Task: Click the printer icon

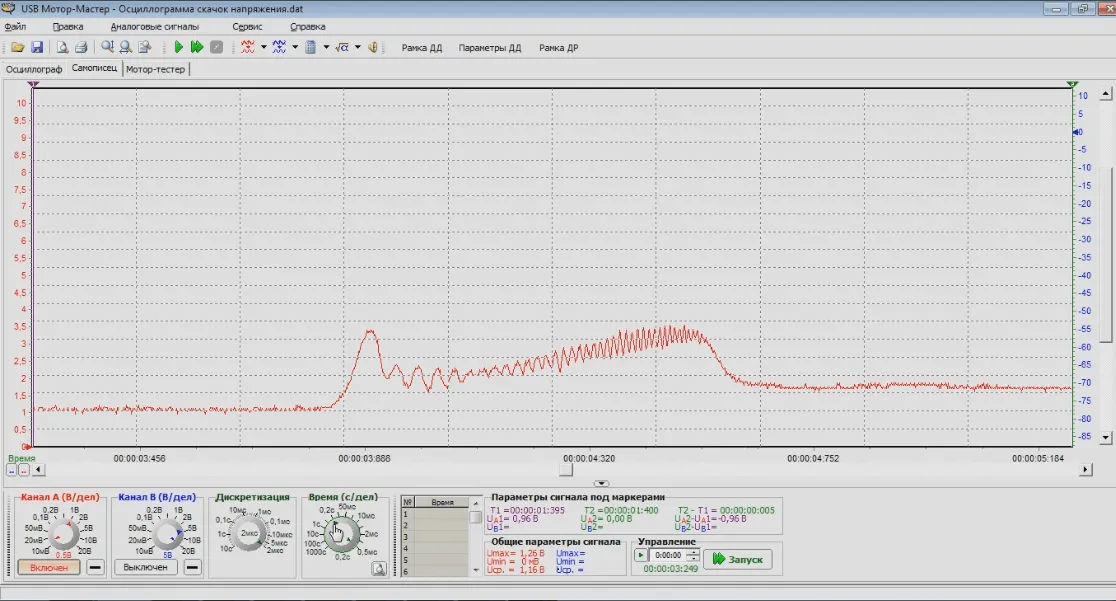Action: coord(81,47)
